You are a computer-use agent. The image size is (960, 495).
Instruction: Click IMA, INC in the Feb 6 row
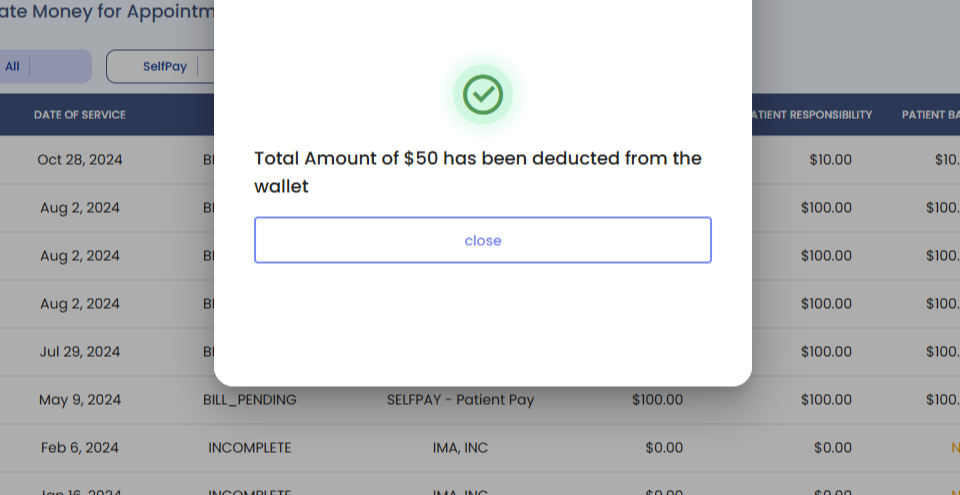(x=460, y=448)
